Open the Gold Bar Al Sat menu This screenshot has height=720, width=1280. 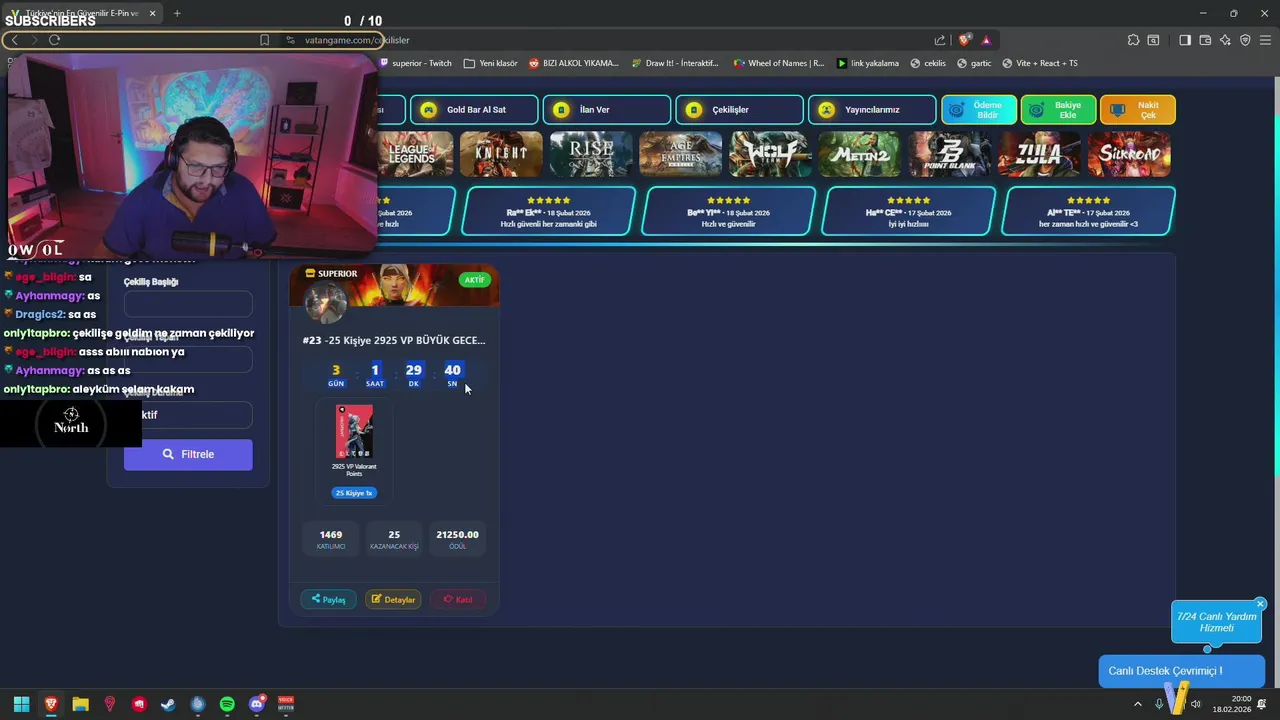475,110
